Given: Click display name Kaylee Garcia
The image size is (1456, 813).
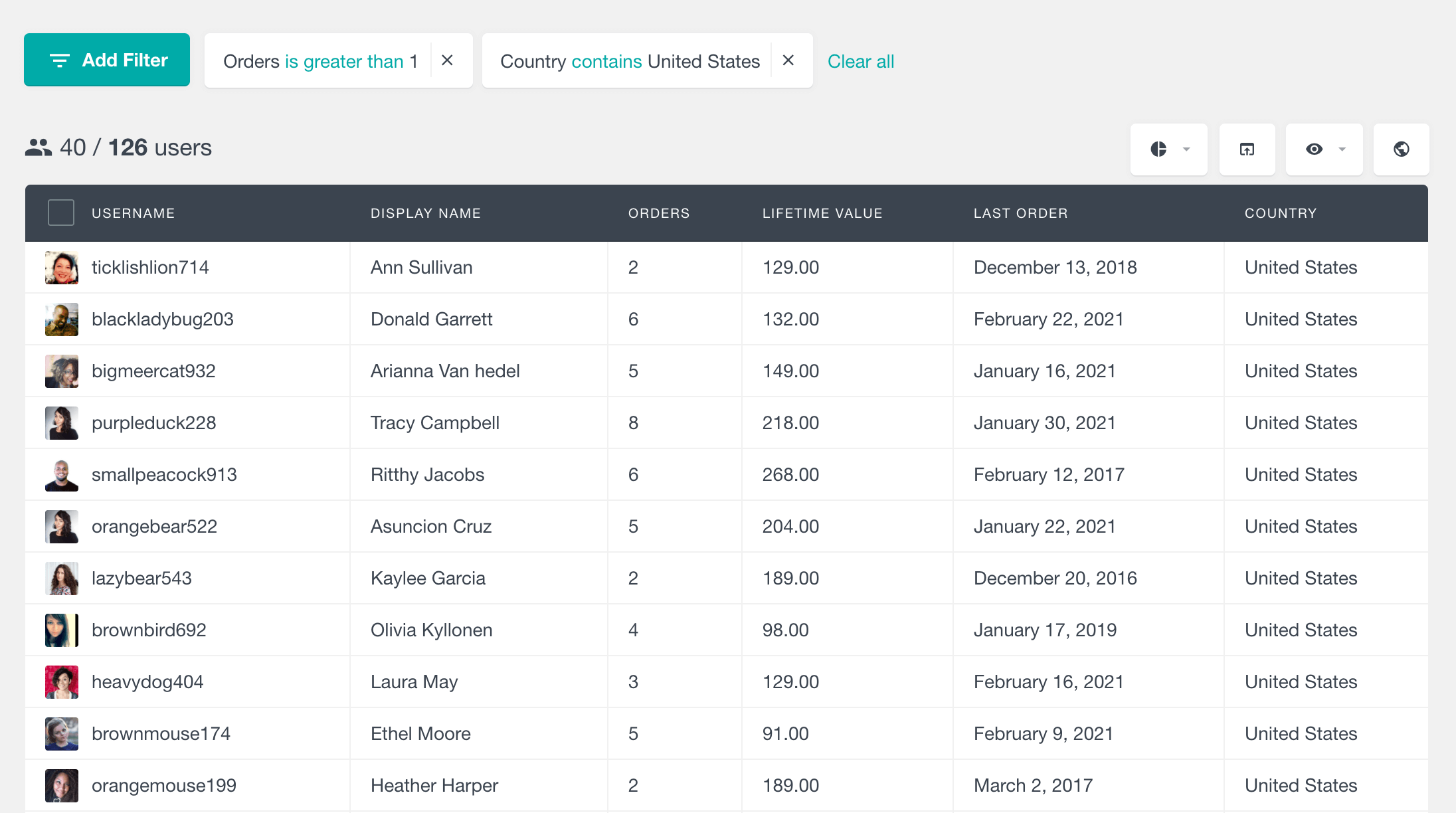Looking at the screenshot, I should coord(428,578).
